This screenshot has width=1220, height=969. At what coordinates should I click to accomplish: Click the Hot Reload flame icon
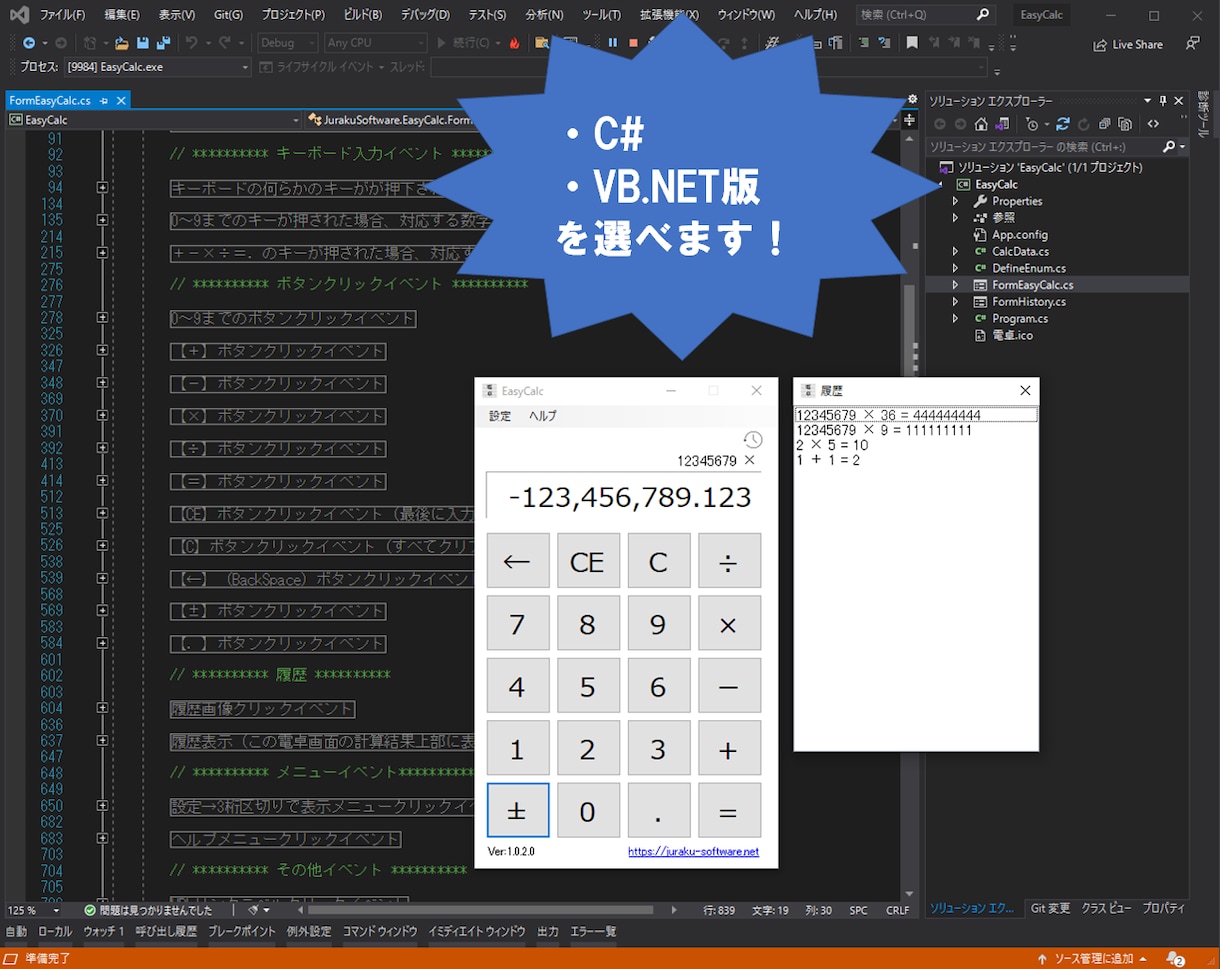point(514,43)
